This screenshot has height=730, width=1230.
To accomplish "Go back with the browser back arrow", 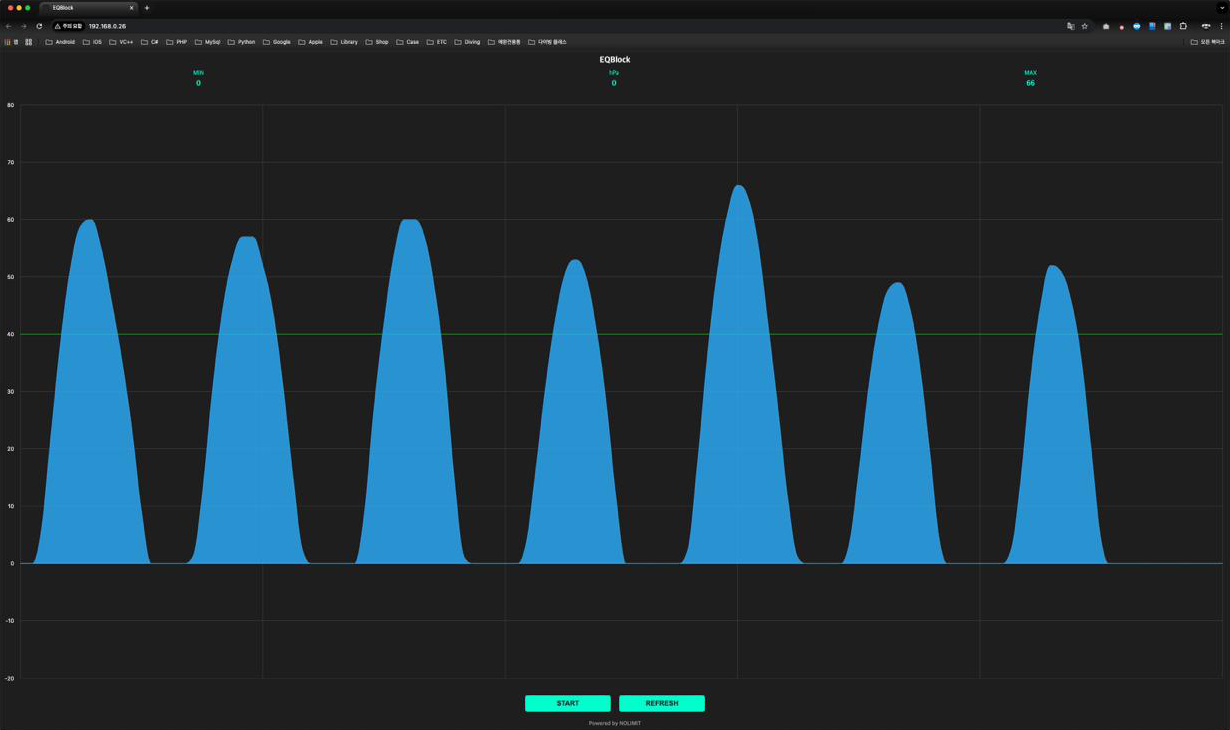I will 9,26.
